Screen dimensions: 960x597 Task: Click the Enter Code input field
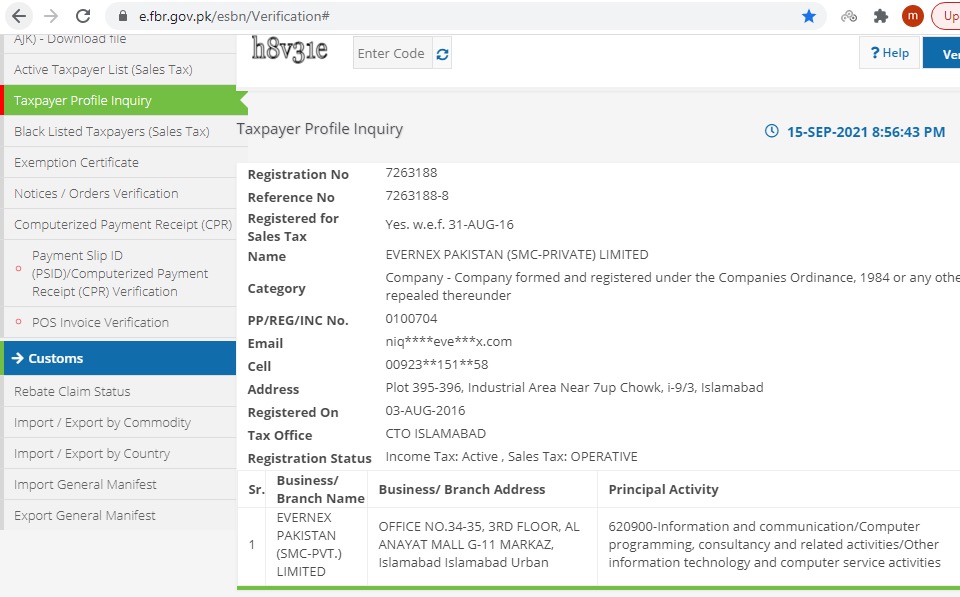click(x=392, y=54)
